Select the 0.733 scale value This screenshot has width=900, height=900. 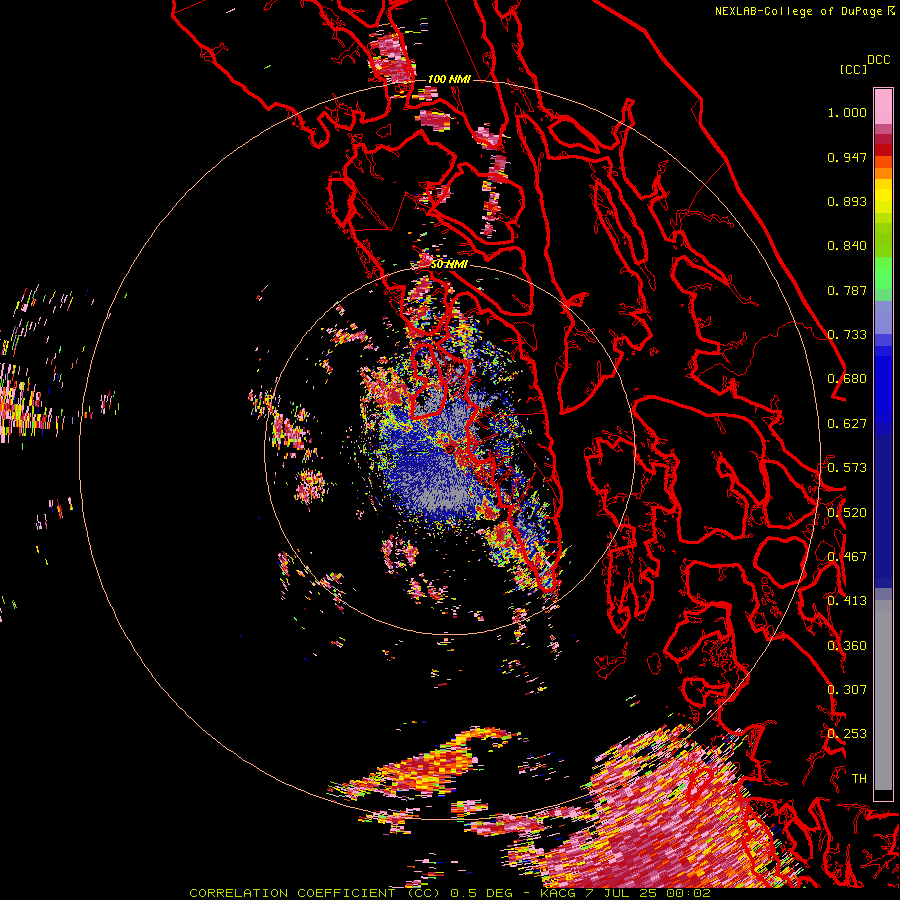click(x=847, y=335)
